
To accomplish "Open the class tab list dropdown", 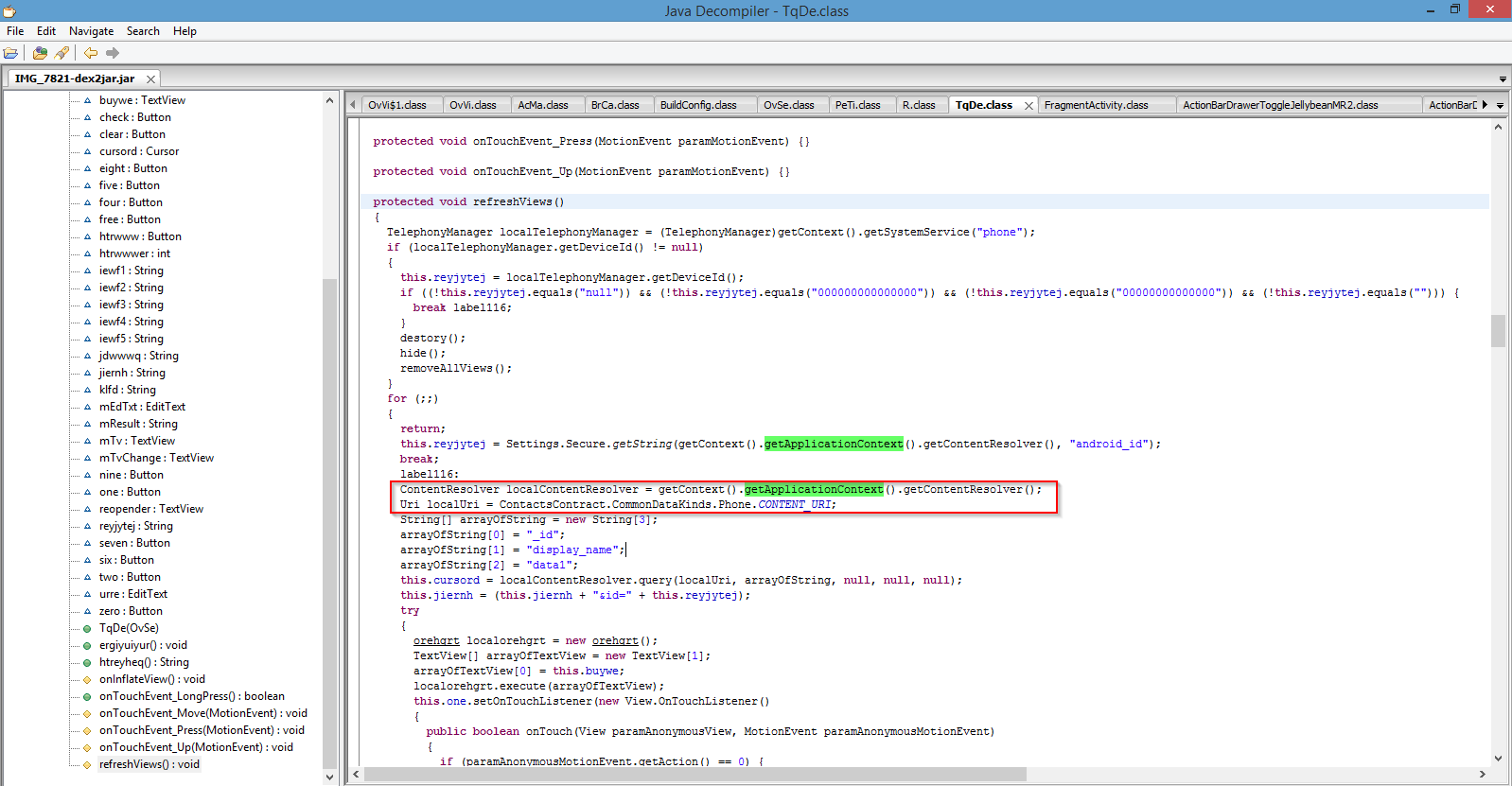I will click(x=1500, y=105).
